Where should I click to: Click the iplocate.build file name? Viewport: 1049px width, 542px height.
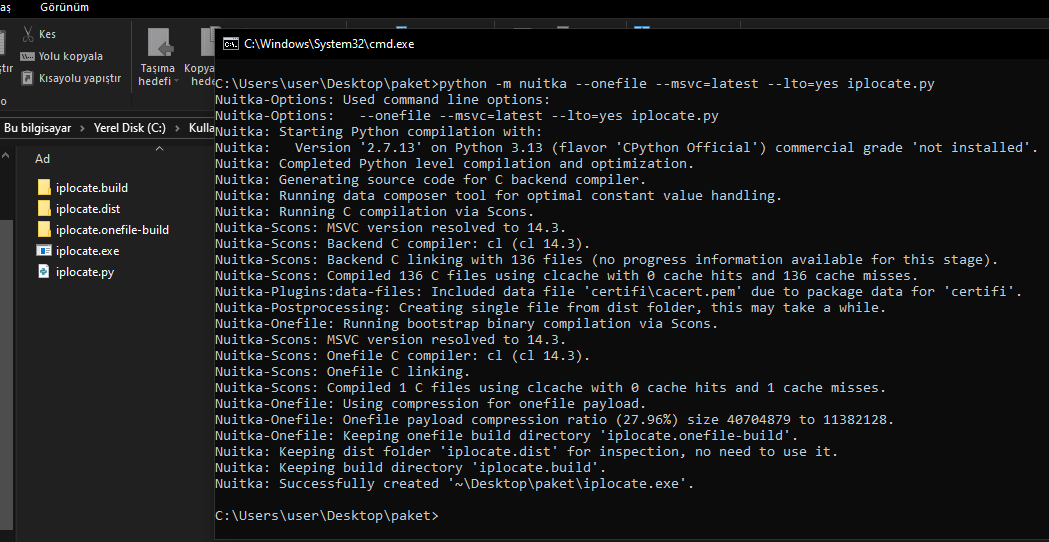(92, 188)
